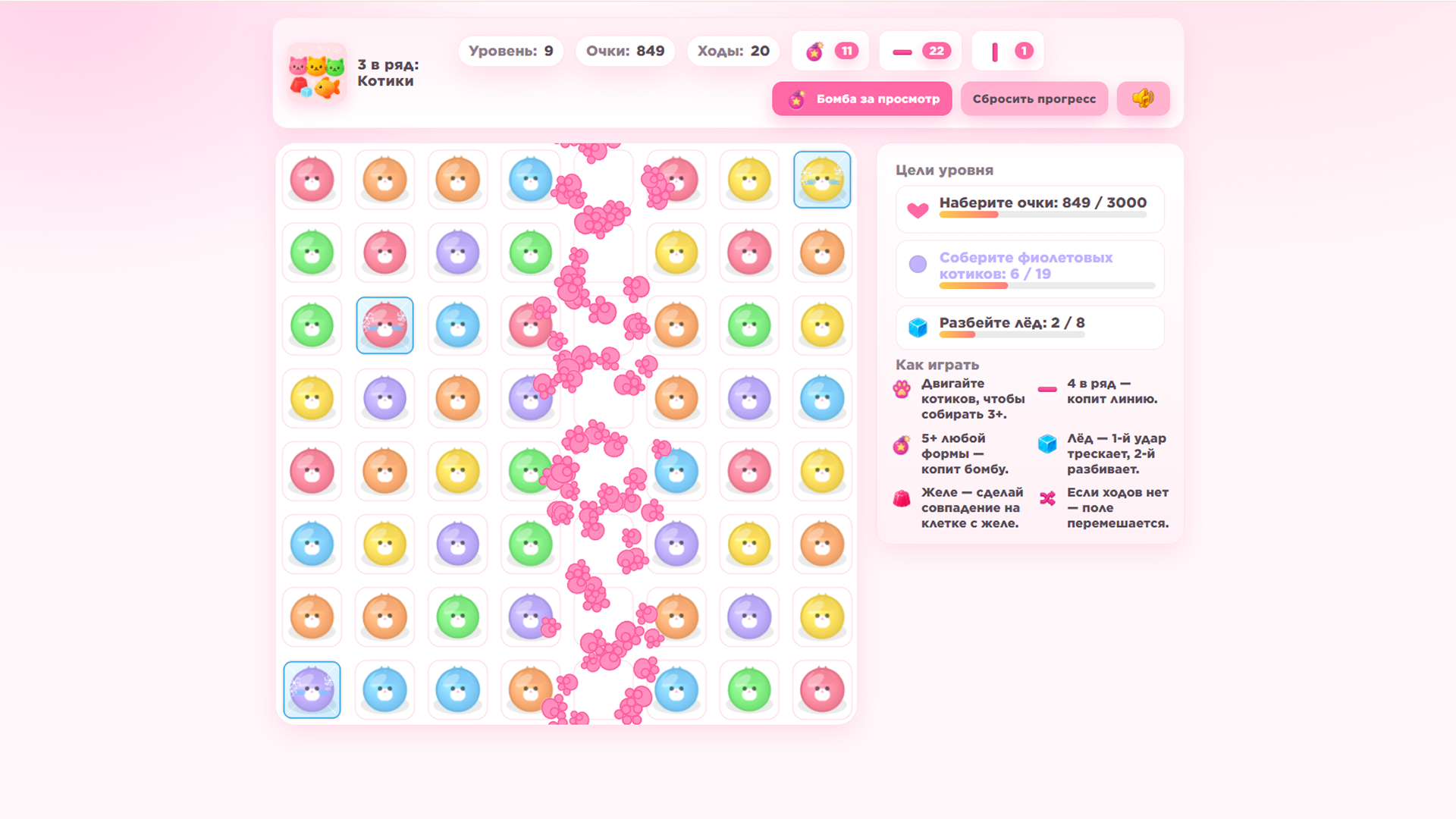Image resolution: width=1456 pixels, height=819 pixels.
Task: Click the blue cat in the top row
Action: tap(530, 180)
